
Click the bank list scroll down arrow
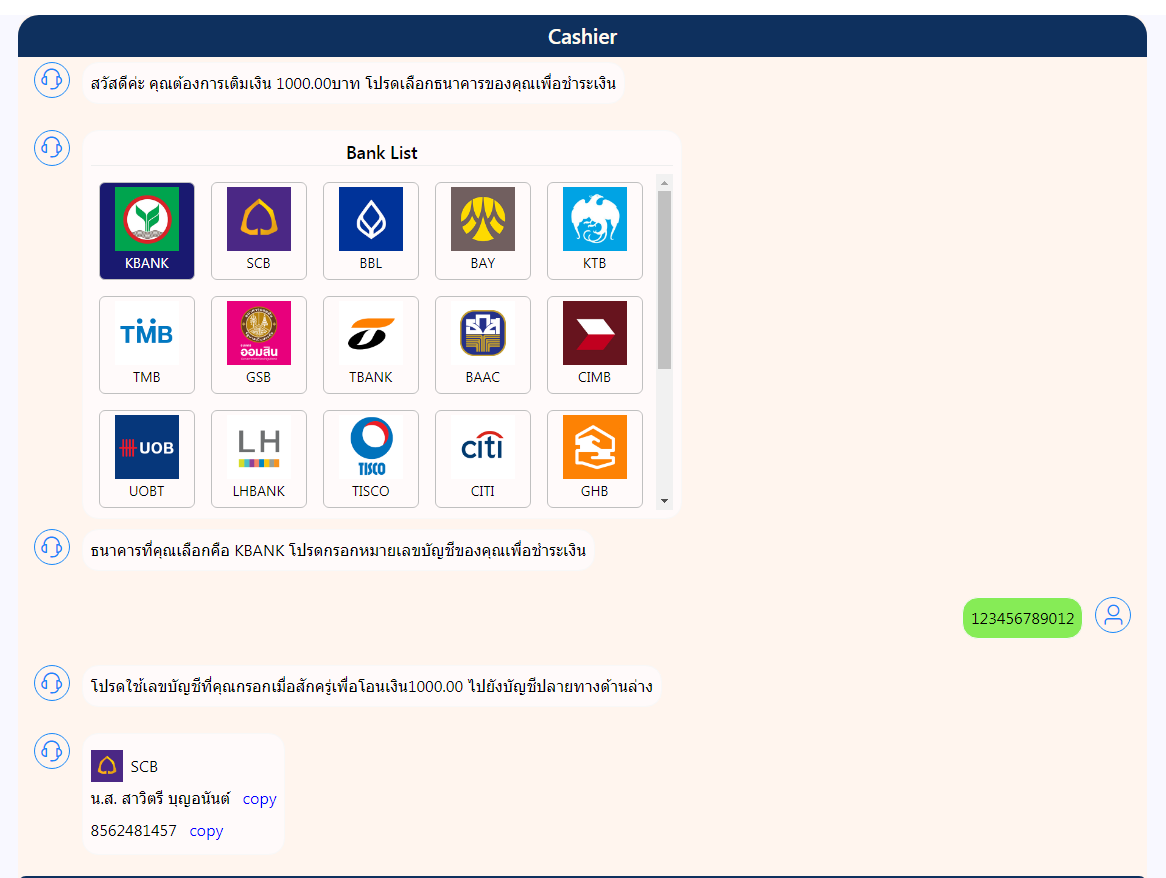click(665, 501)
